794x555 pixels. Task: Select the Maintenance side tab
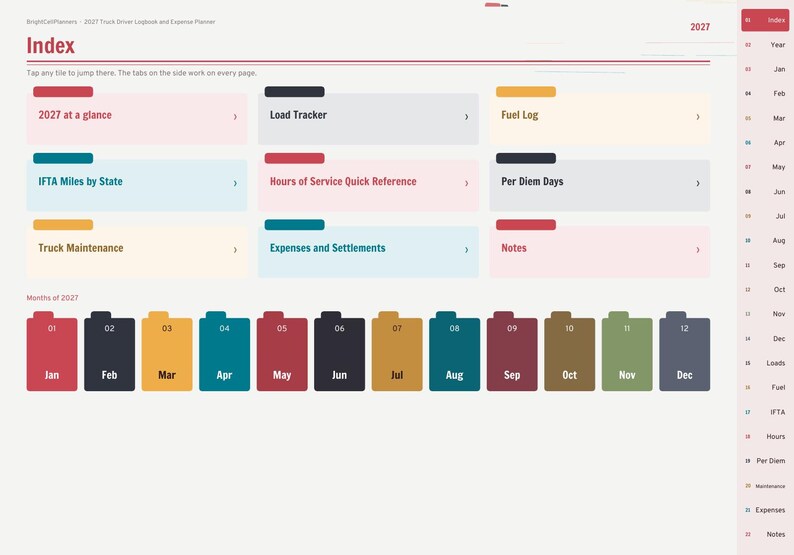(x=765, y=486)
